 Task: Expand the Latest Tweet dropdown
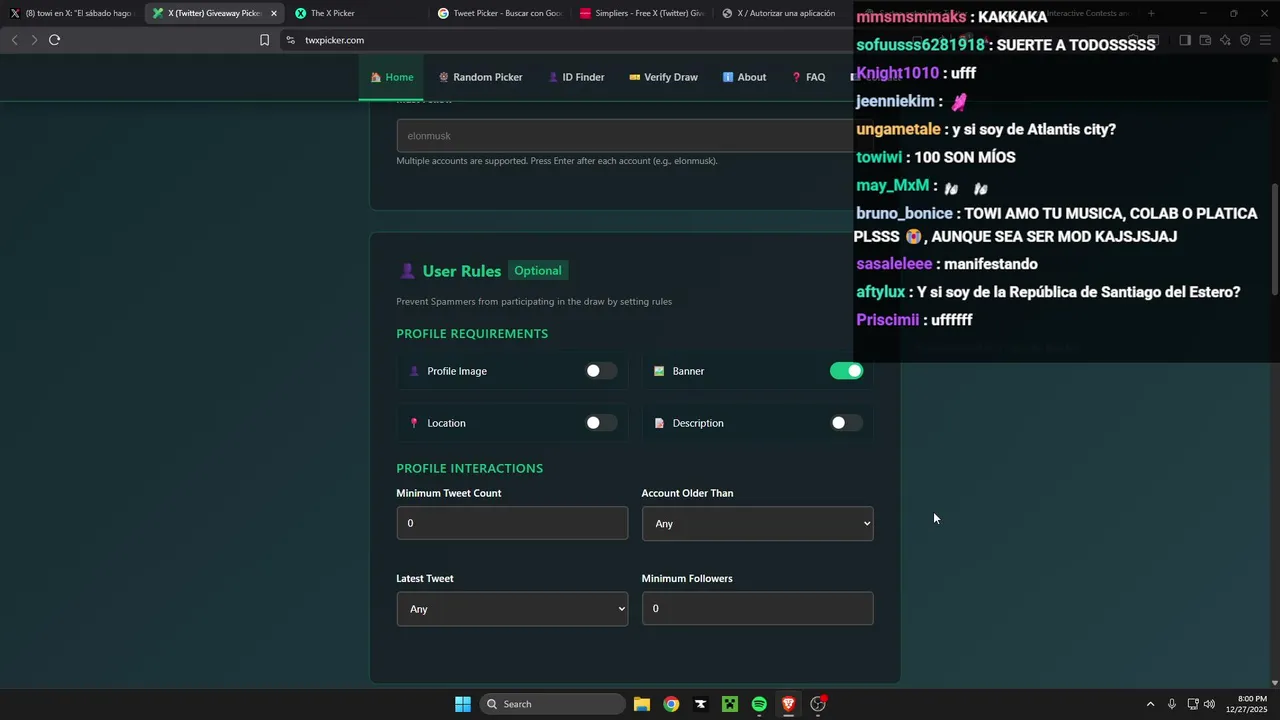click(x=512, y=609)
